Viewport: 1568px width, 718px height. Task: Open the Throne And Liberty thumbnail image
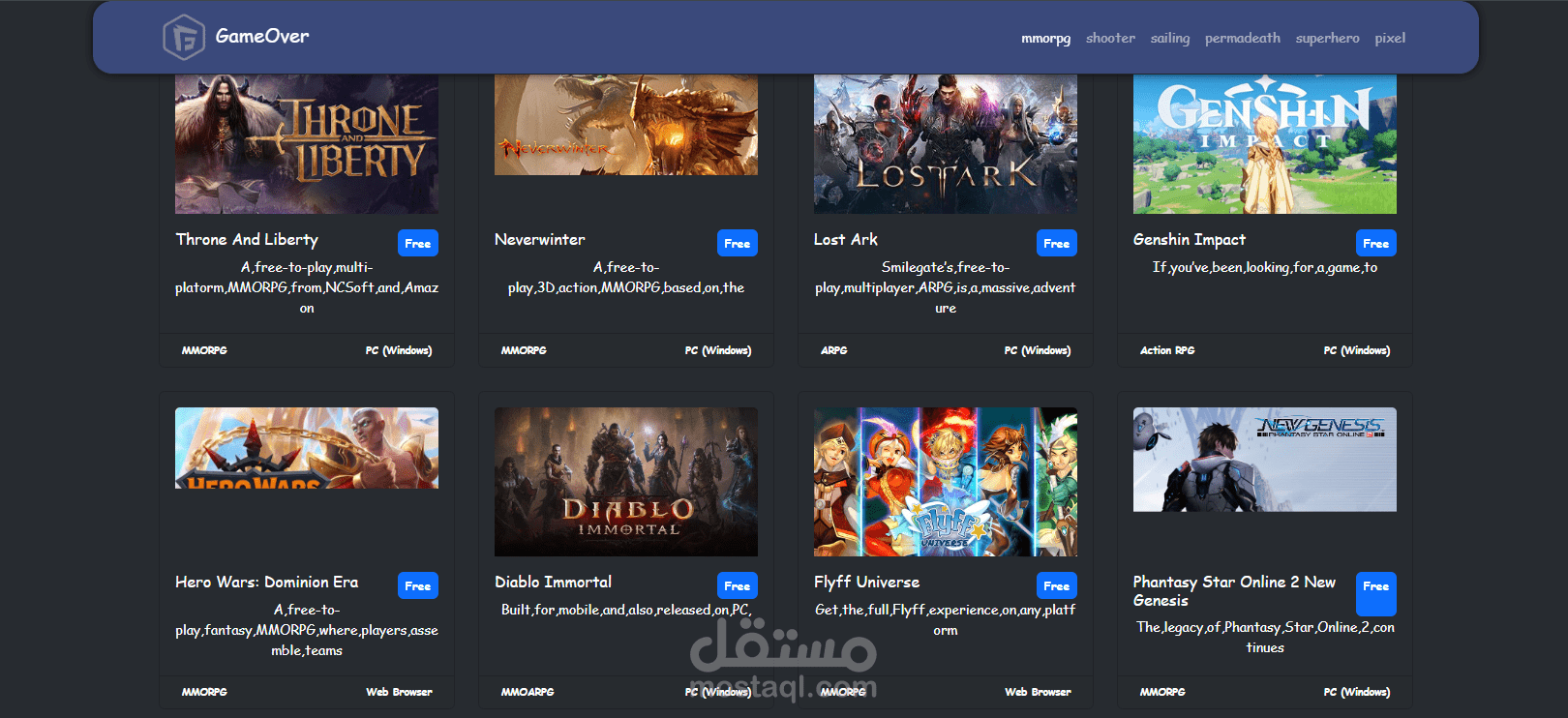pos(307,144)
